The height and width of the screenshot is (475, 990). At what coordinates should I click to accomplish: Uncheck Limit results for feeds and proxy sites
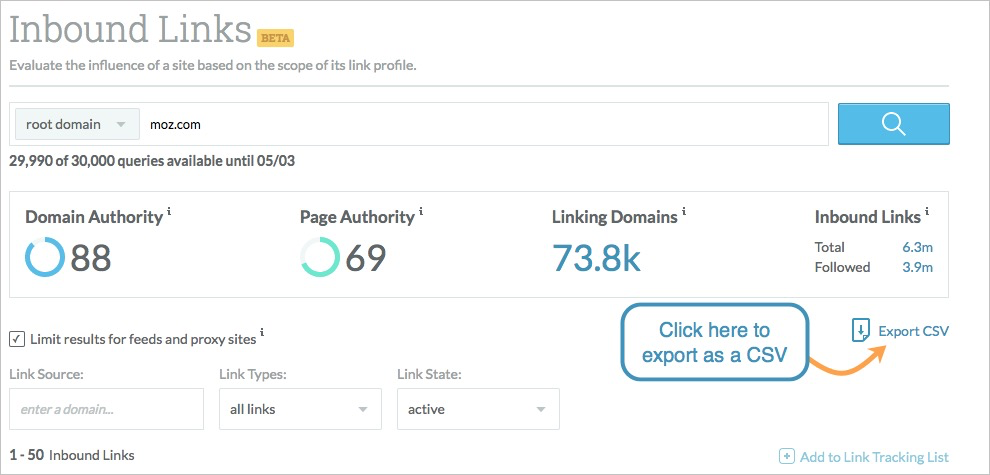17,339
